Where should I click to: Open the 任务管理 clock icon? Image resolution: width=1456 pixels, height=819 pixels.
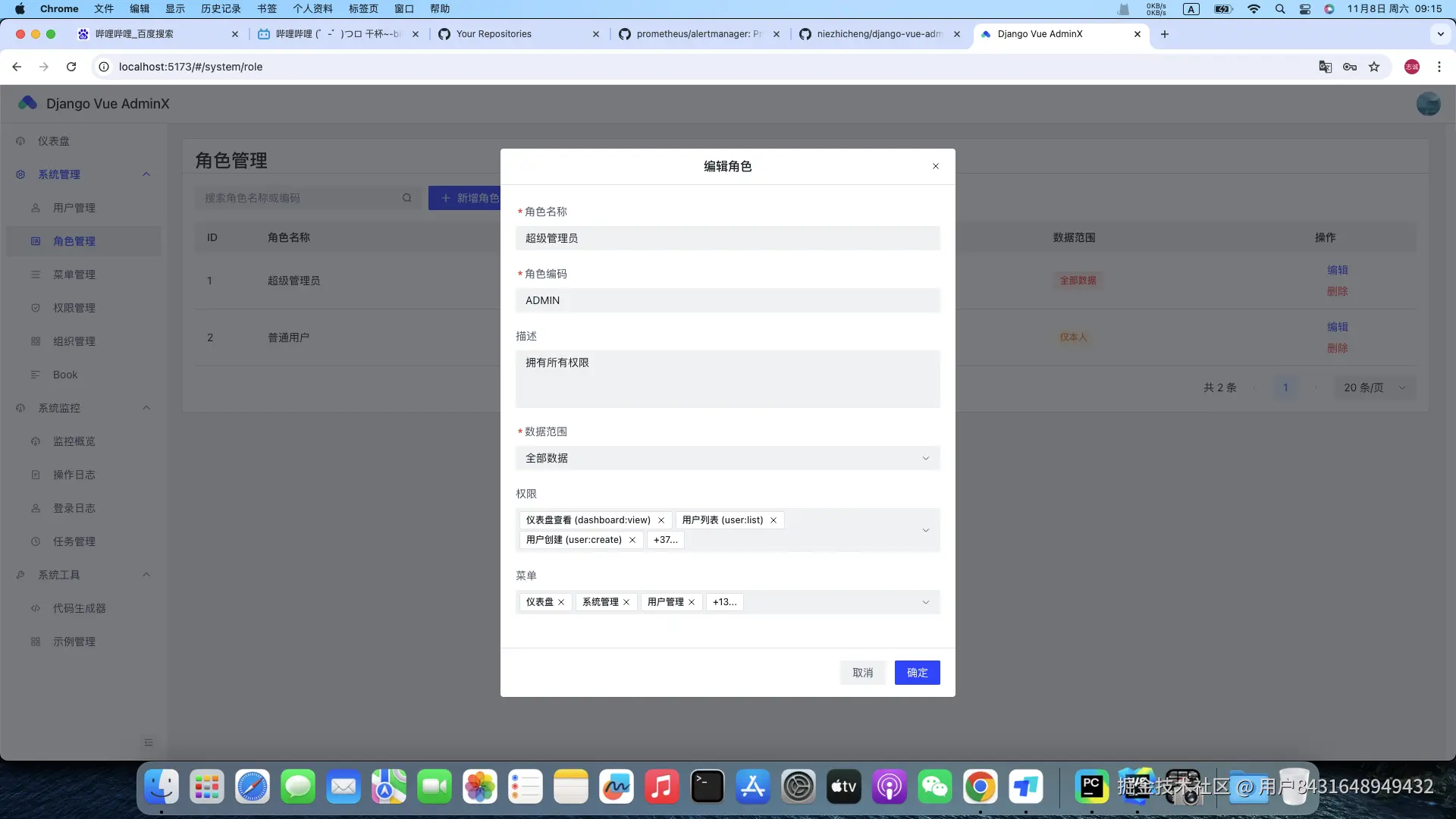coord(36,541)
